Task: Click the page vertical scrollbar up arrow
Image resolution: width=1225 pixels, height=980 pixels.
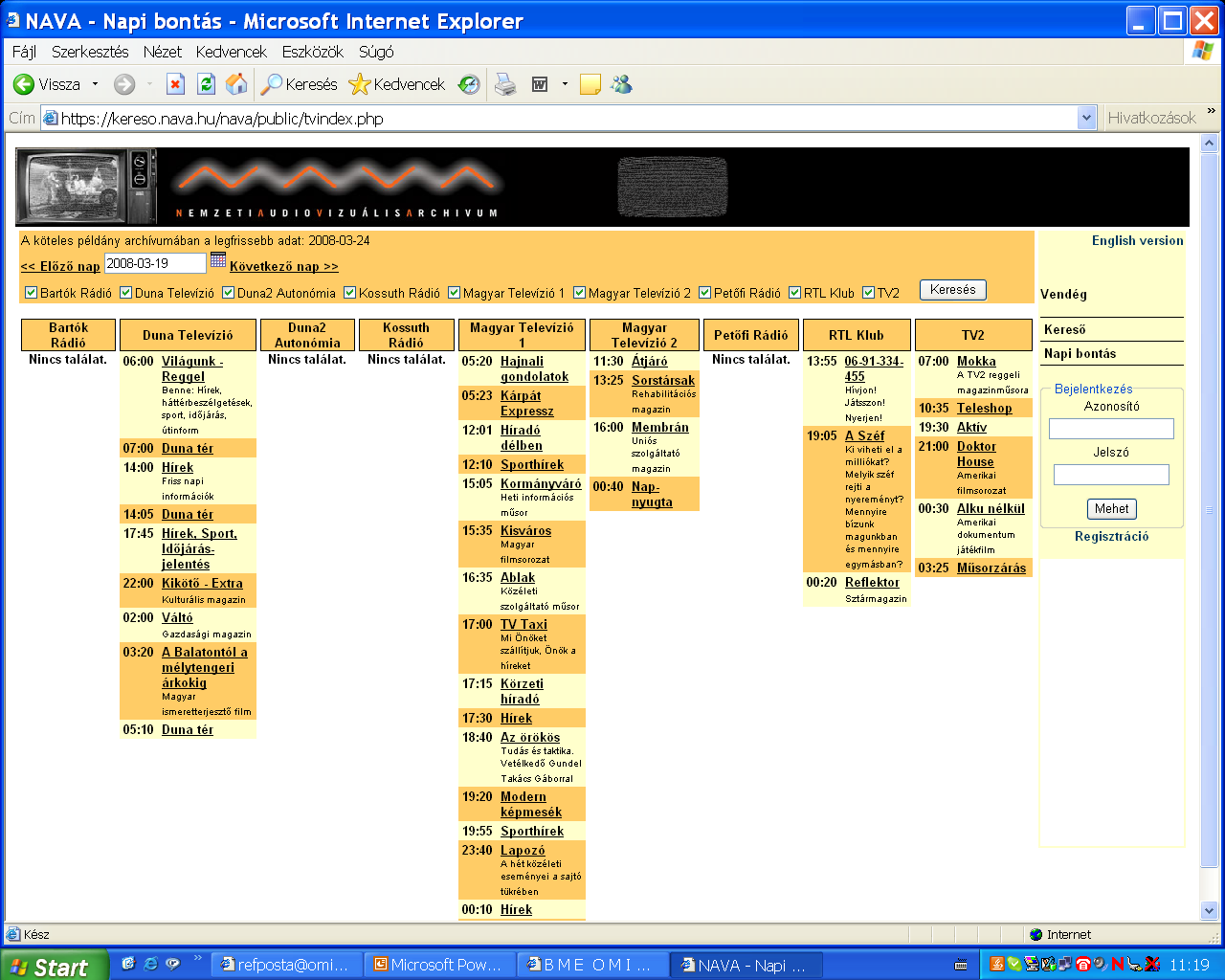Action: tap(1209, 144)
